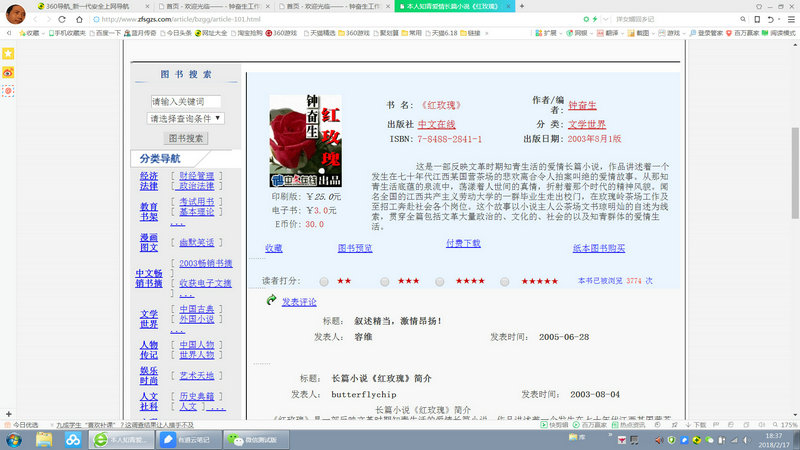Click the 发表评论 link
Image resolution: width=800 pixels, height=450 pixels.
coord(299,302)
